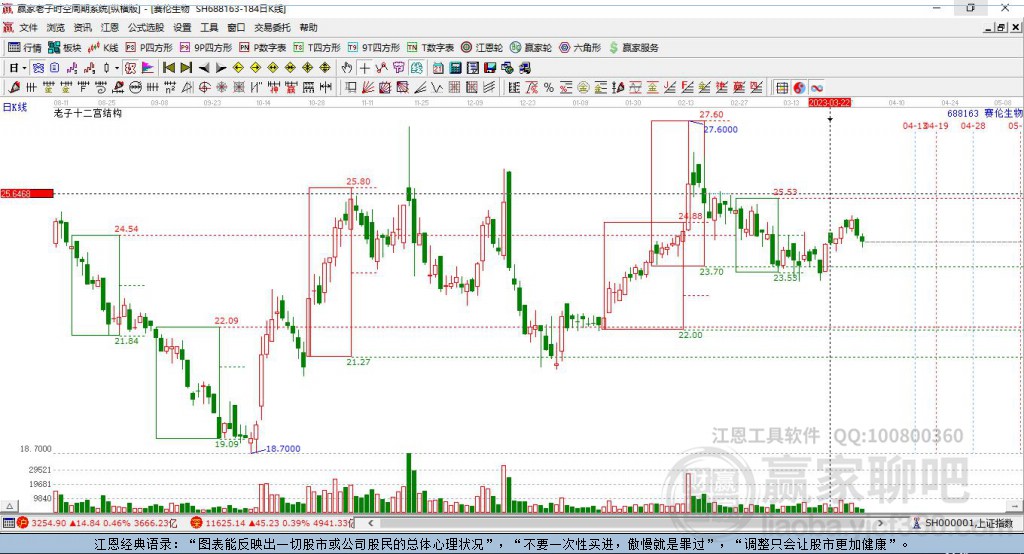
Task: Open the 资讯 menu
Action: coord(82,27)
